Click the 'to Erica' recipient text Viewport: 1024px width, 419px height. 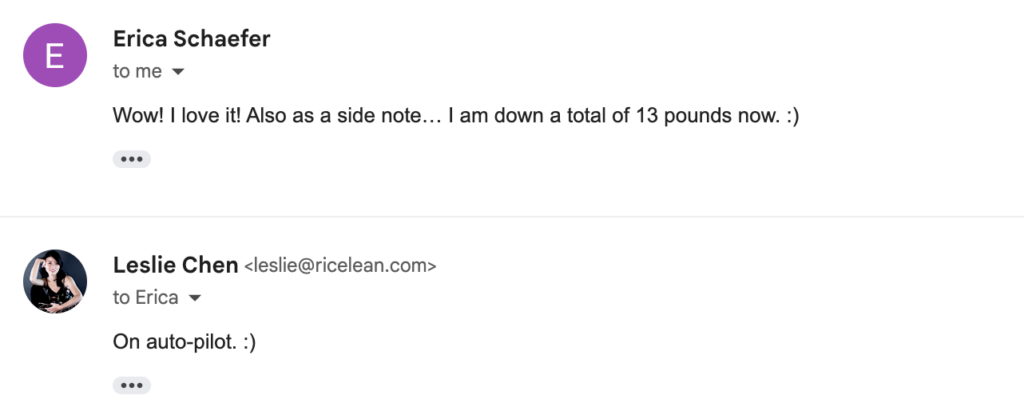pyautogui.click(x=146, y=298)
